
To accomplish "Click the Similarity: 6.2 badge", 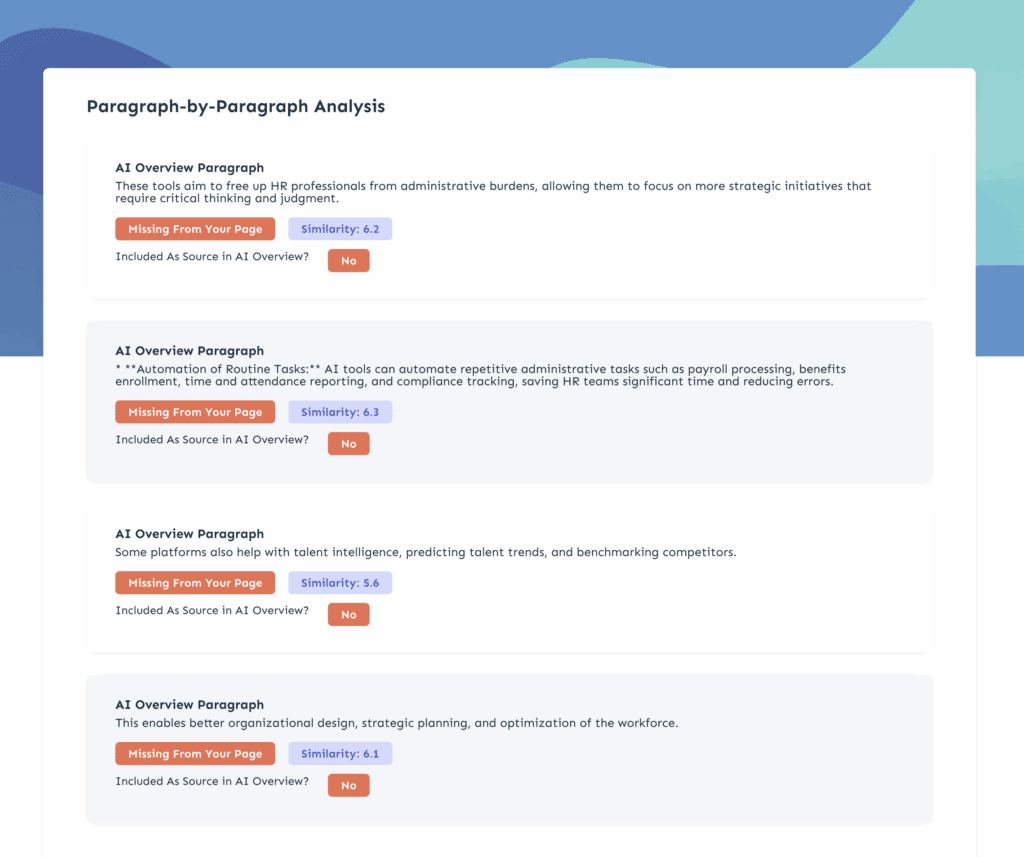I will 340,229.
